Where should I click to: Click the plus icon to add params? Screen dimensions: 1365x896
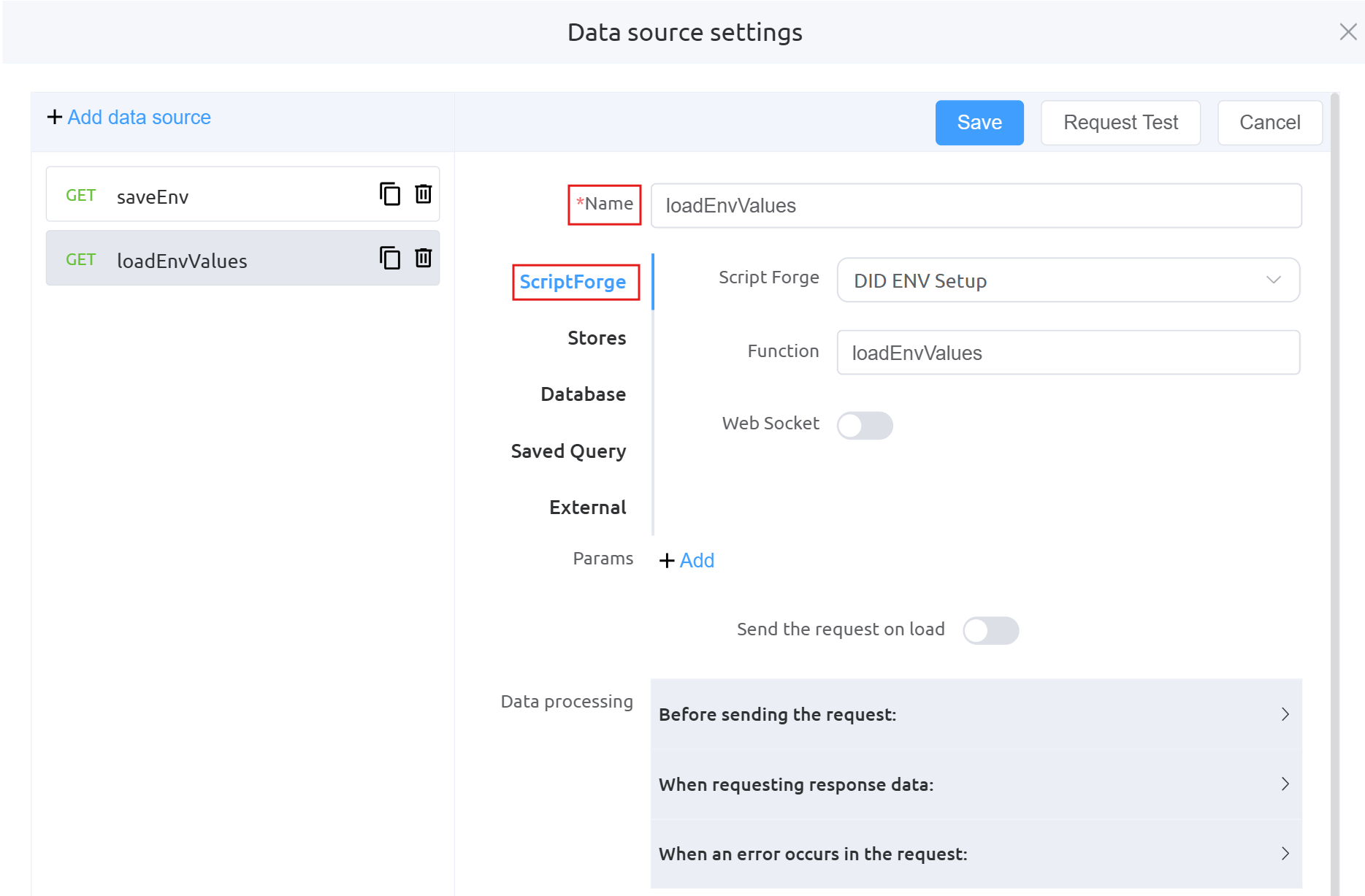(x=667, y=561)
